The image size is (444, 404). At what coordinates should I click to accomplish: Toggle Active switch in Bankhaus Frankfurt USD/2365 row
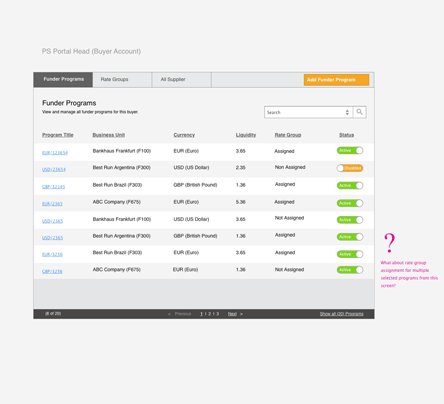(350, 220)
